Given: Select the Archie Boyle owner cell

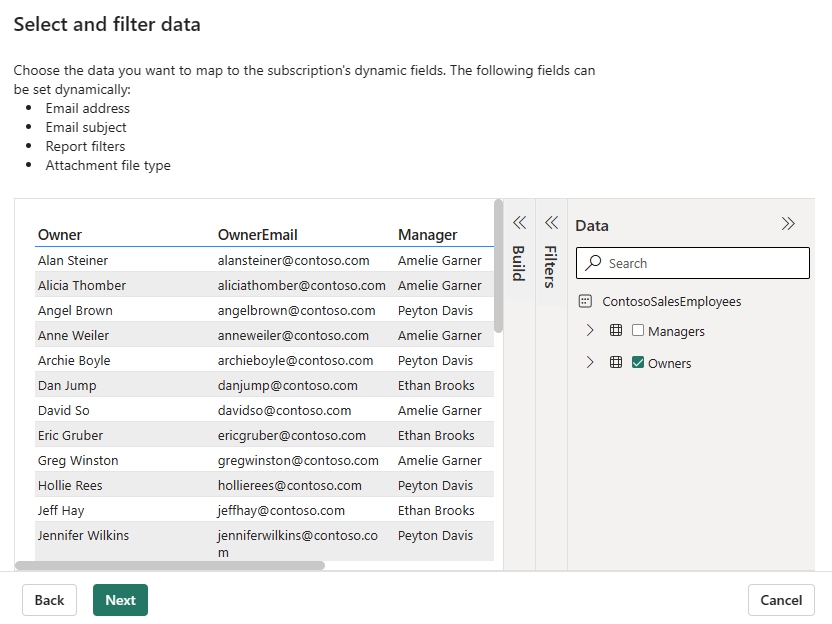Looking at the screenshot, I should 74,360.
